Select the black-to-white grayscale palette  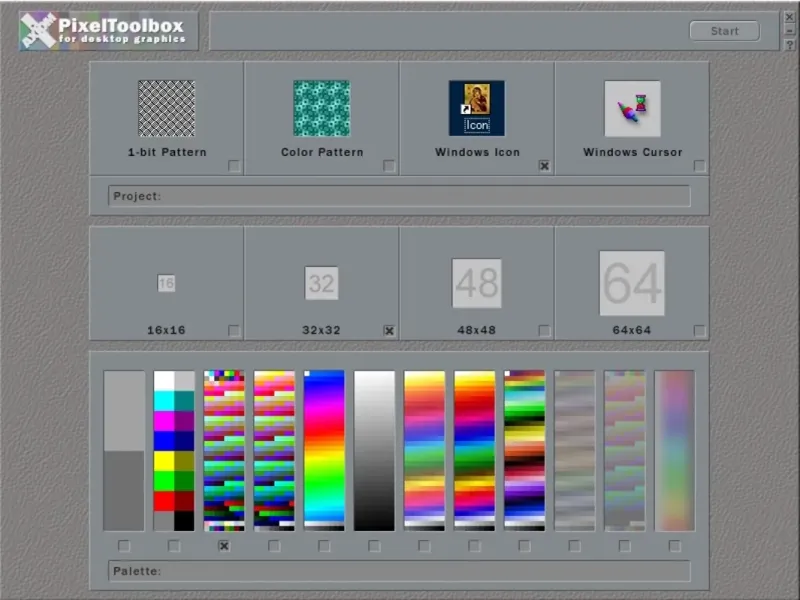point(374,451)
